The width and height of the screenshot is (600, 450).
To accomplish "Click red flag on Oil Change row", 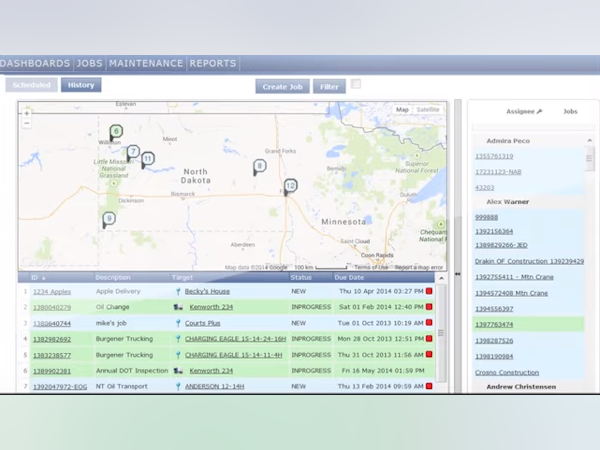I will click(429, 307).
